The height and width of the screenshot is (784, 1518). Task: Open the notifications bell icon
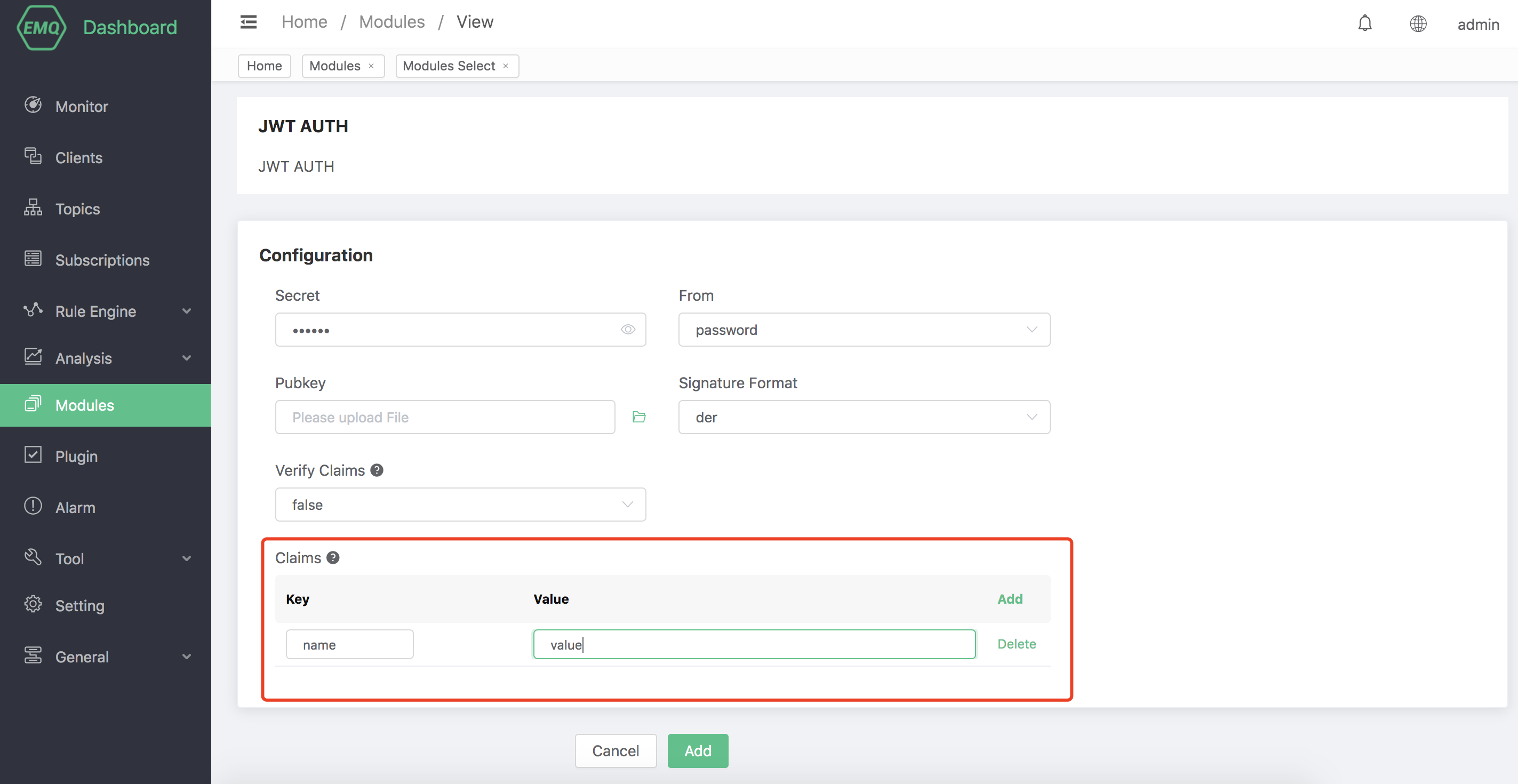pyautogui.click(x=1364, y=23)
